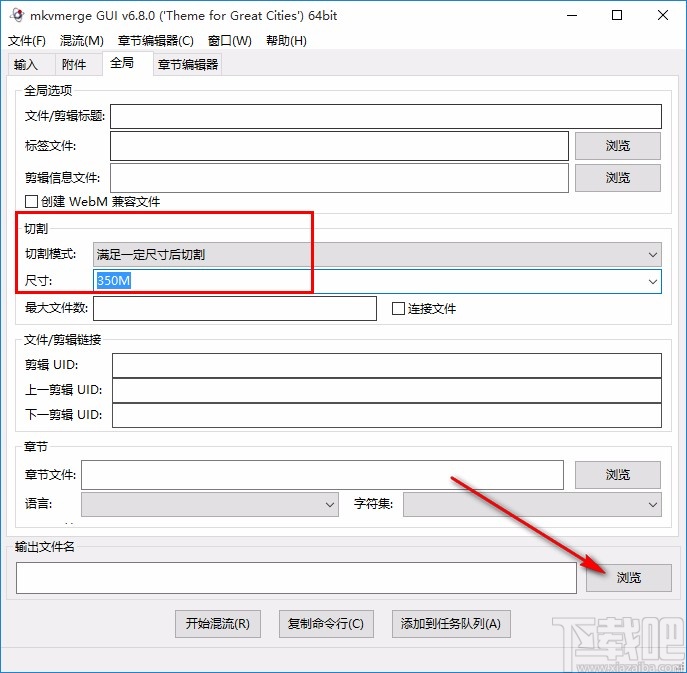This screenshot has width=687, height=673.
Task: Focus the 章节文件 input field
Action: pos(322,475)
